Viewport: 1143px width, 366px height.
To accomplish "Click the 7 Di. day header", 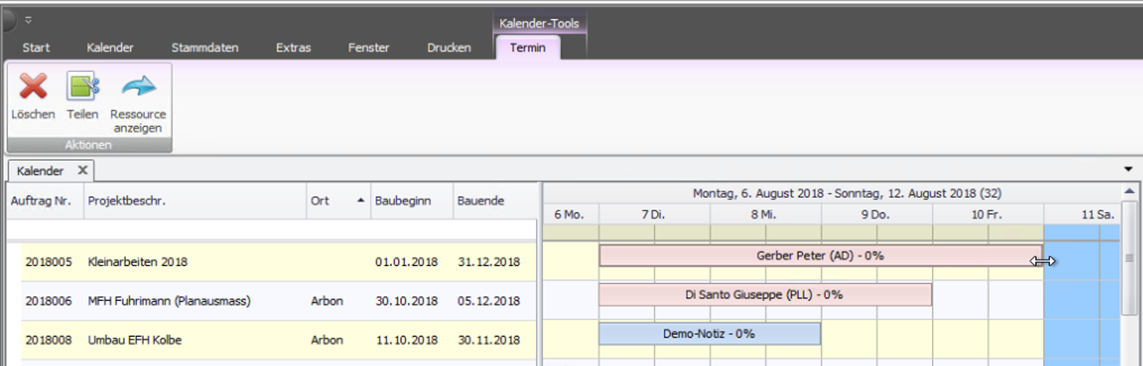I will [x=655, y=214].
